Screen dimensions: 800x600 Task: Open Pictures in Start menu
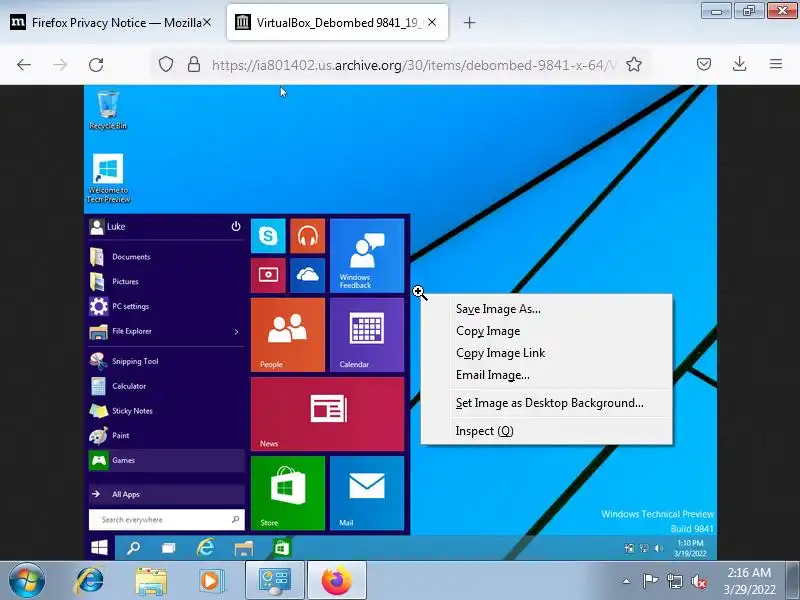tap(166, 281)
